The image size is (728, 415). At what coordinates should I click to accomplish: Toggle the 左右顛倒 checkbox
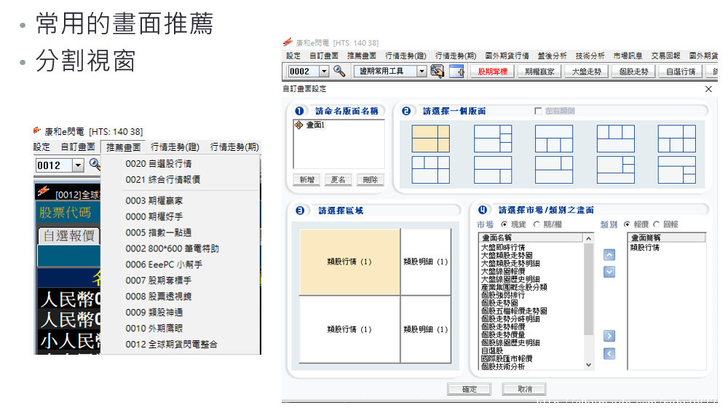(538, 110)
